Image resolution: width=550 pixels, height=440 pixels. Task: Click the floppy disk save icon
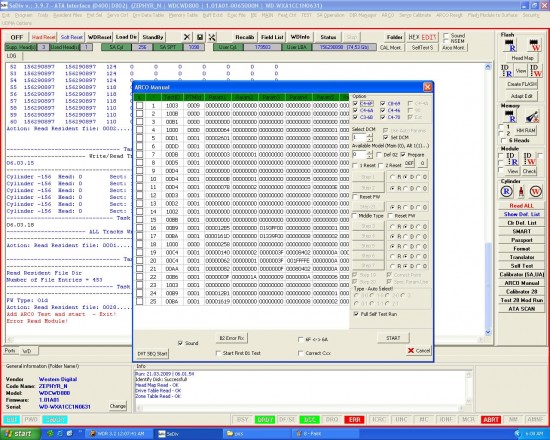(x=200, y=37)
